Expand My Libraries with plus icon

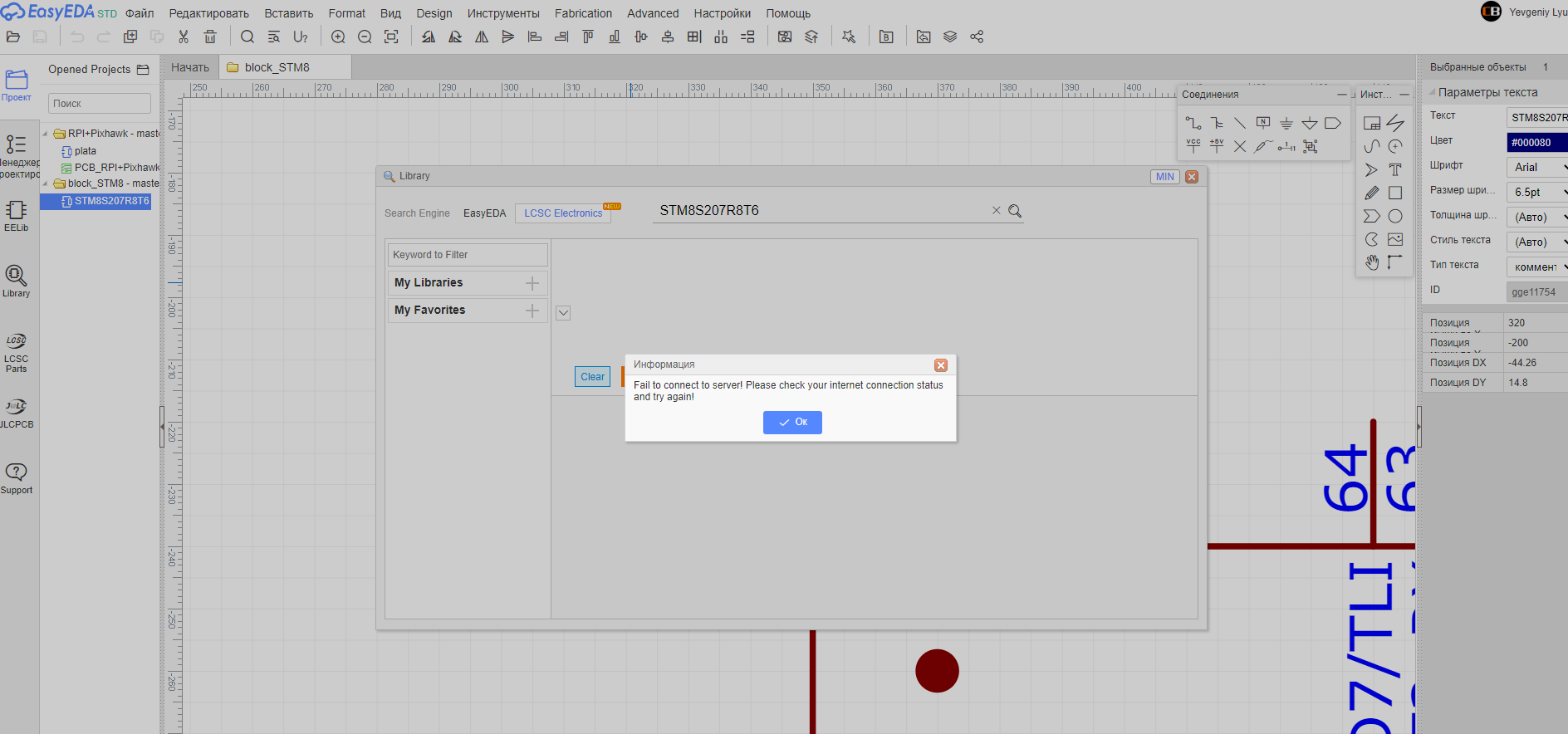pyautogui.click(x=532, y=283)
